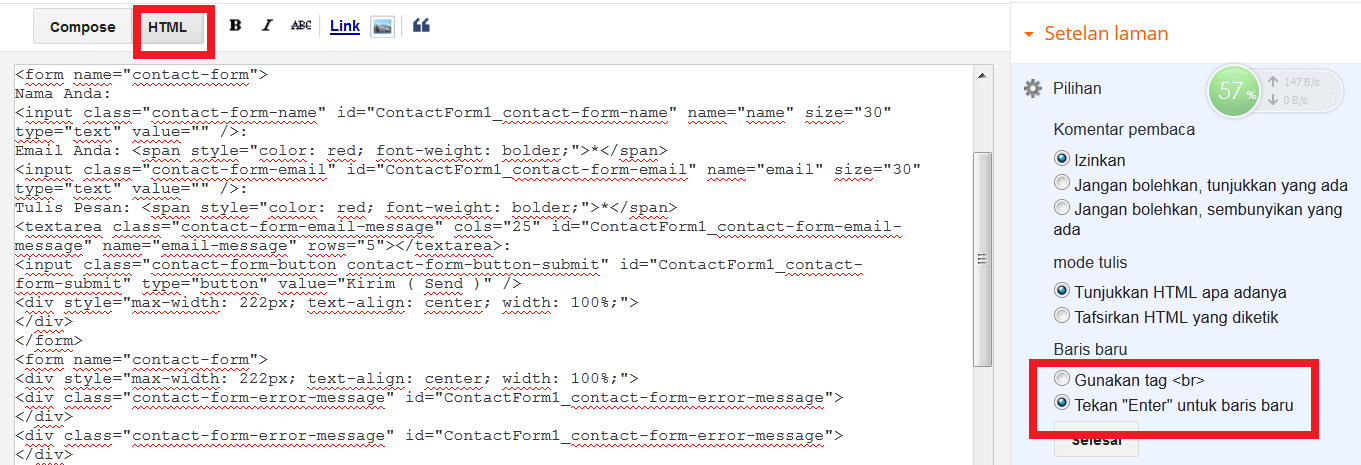Screen dimensions: 1361x465
Task: Select Tekan "Enter" untuk baris baru
Action: 1062,405
